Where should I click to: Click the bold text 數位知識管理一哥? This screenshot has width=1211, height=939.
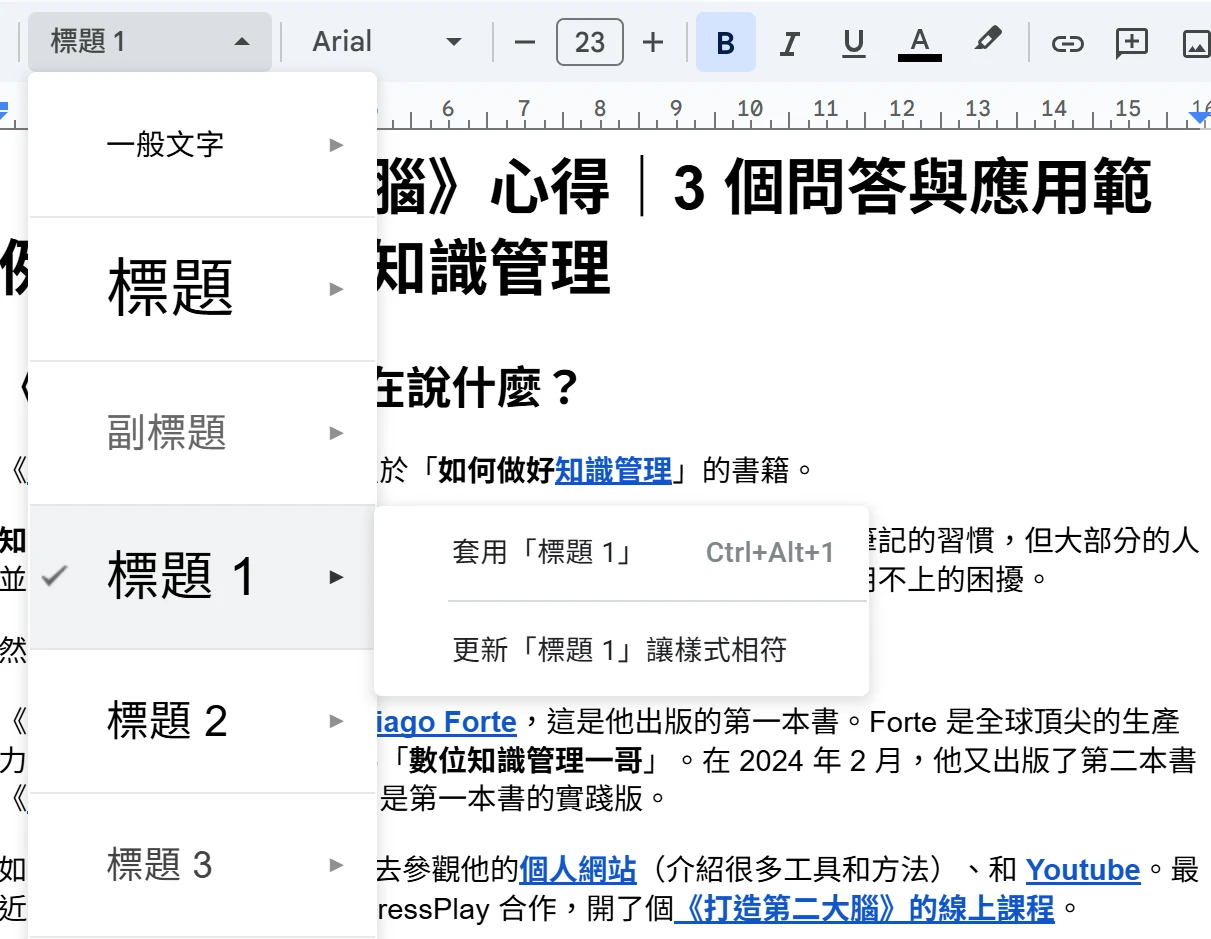[x=525, y=761]
